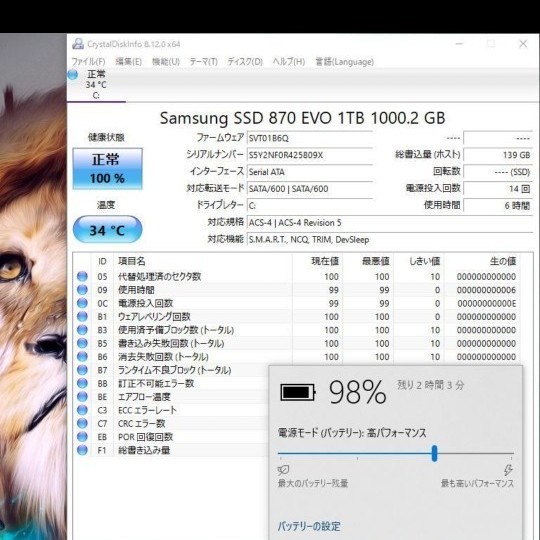The height and width of the screenshot is (540, 540).
Task: Click status circle for row C3 ECC エラーレート
Action: pyautogui.click(x=82, y=410)
